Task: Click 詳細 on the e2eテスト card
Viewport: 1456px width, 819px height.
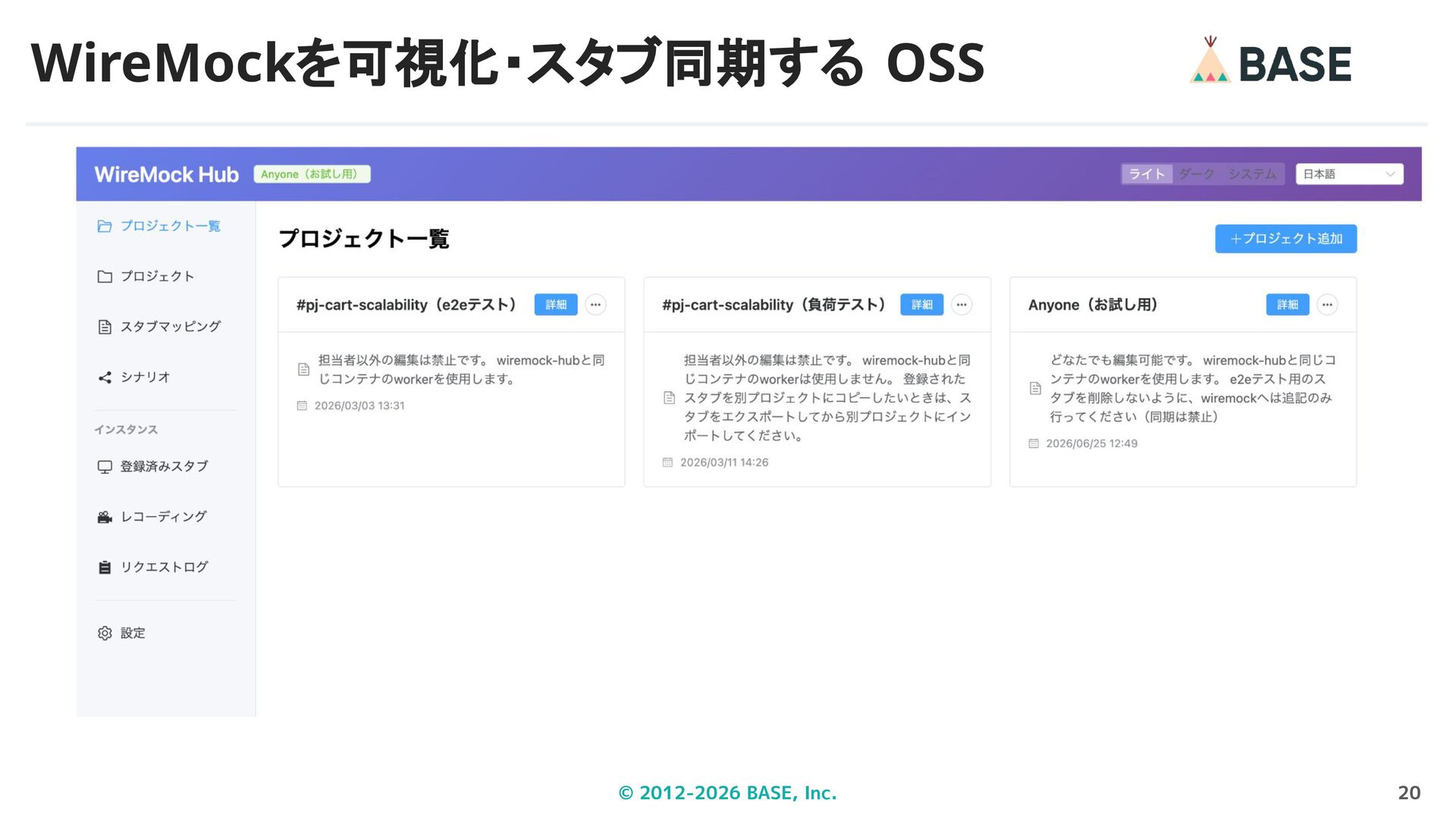Action: pyautogui.click(x=556, y=305)
